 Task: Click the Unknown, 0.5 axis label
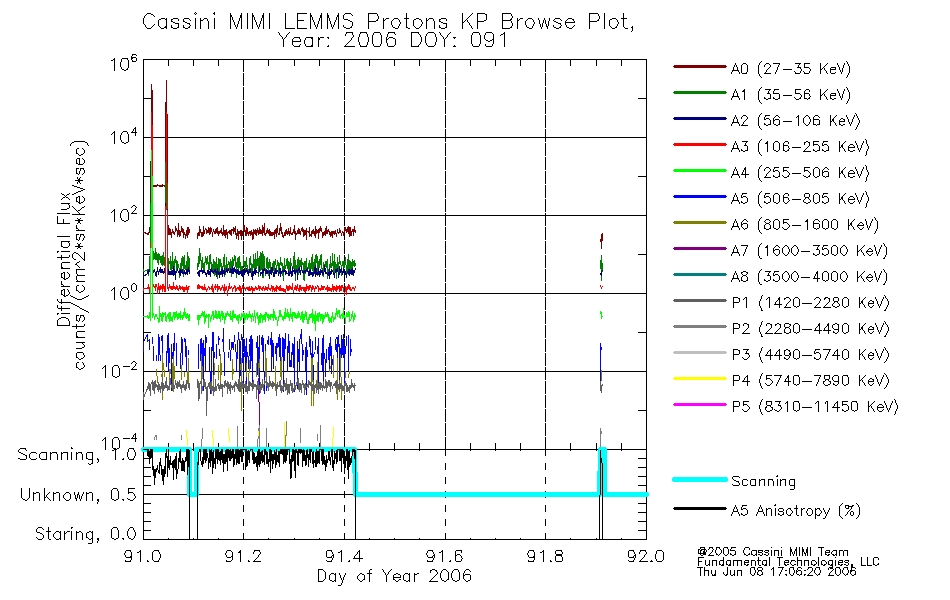(x=78, y=495)
